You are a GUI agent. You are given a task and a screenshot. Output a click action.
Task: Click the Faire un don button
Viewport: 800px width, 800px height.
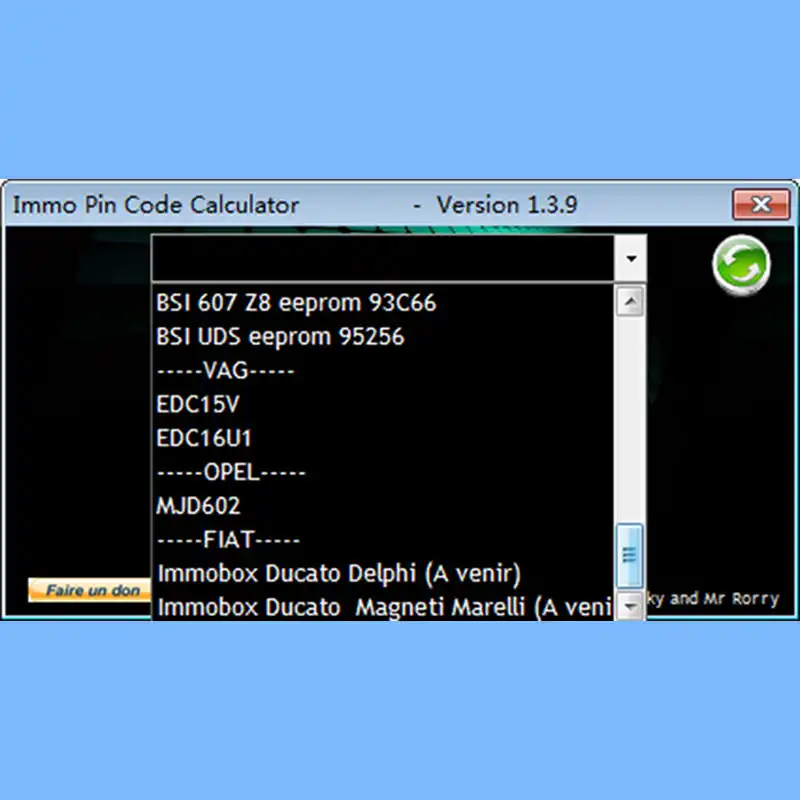[90, 590]
